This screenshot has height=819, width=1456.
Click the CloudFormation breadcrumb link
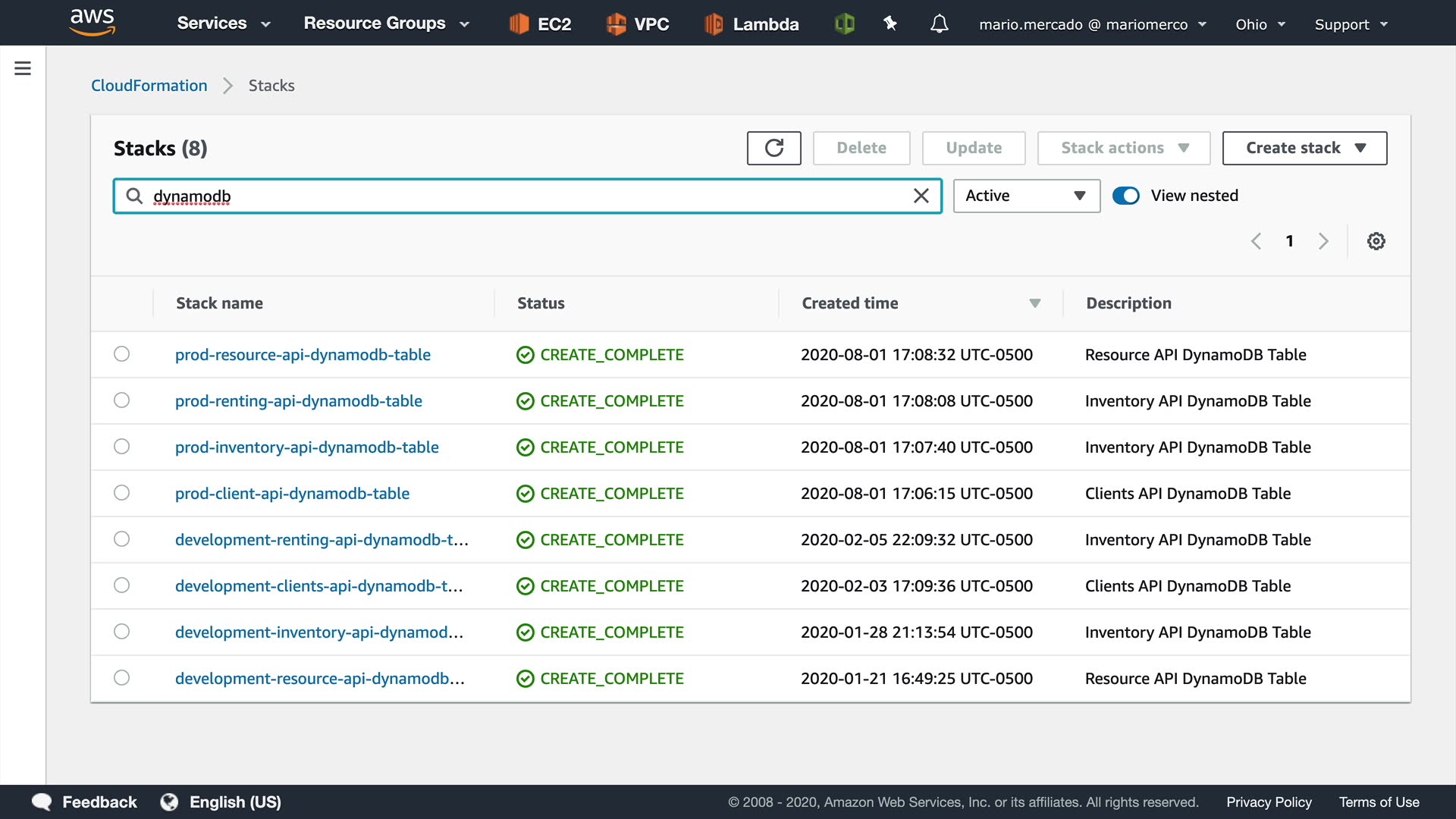tap(149, 86)
